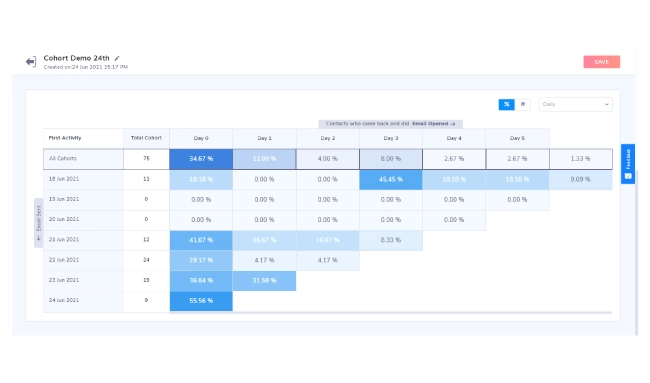Click the 8.00 % cell in All Cohorts
The width and height of the screenshot is (650, 383).
pos(391,159)
